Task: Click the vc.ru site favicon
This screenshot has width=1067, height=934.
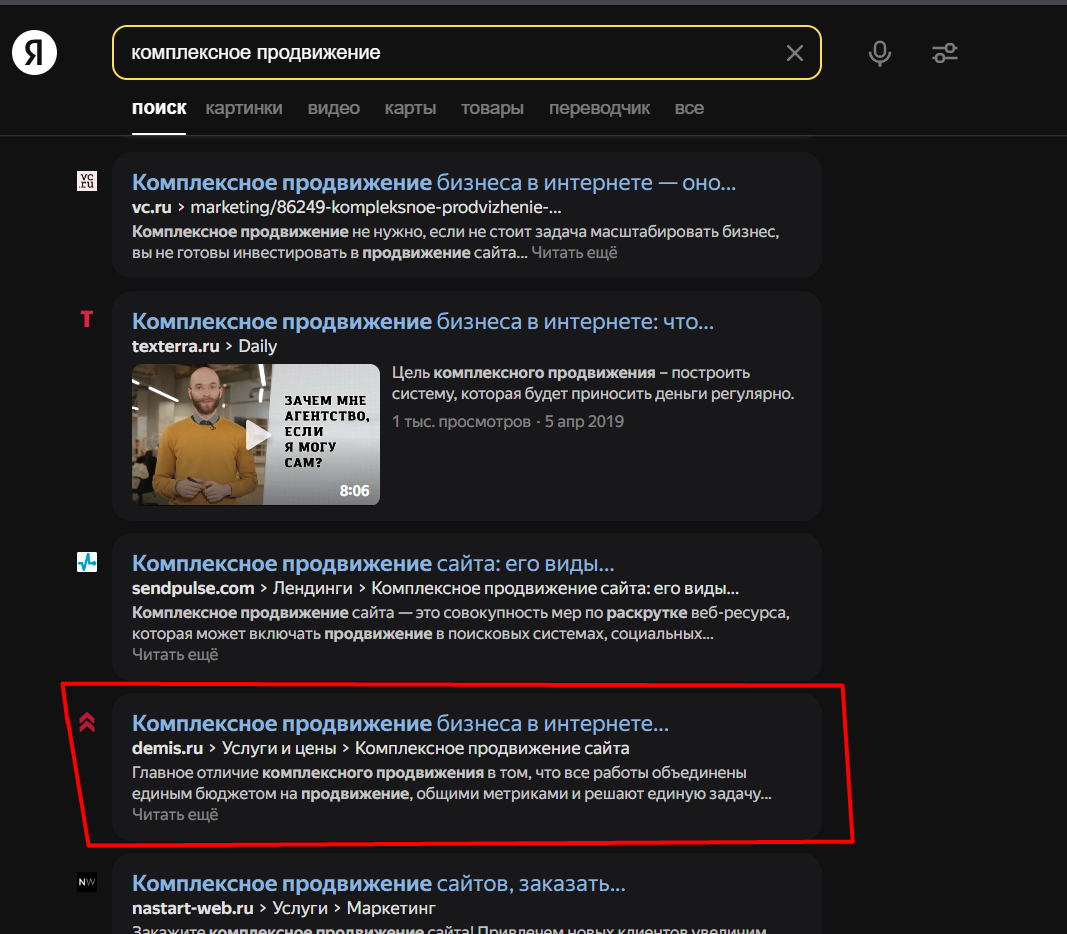Action: pyautogui.click(x=87, y=181)
